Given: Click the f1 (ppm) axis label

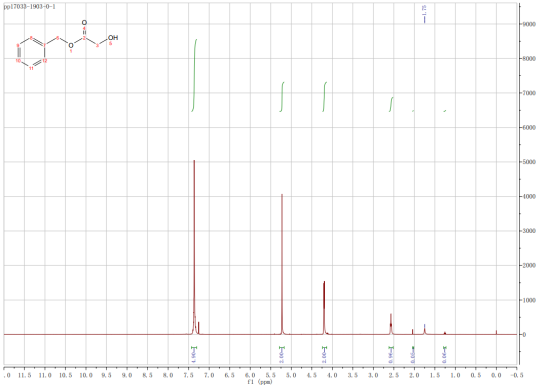Looking at the screenshot, I should (x=260, y=382).
